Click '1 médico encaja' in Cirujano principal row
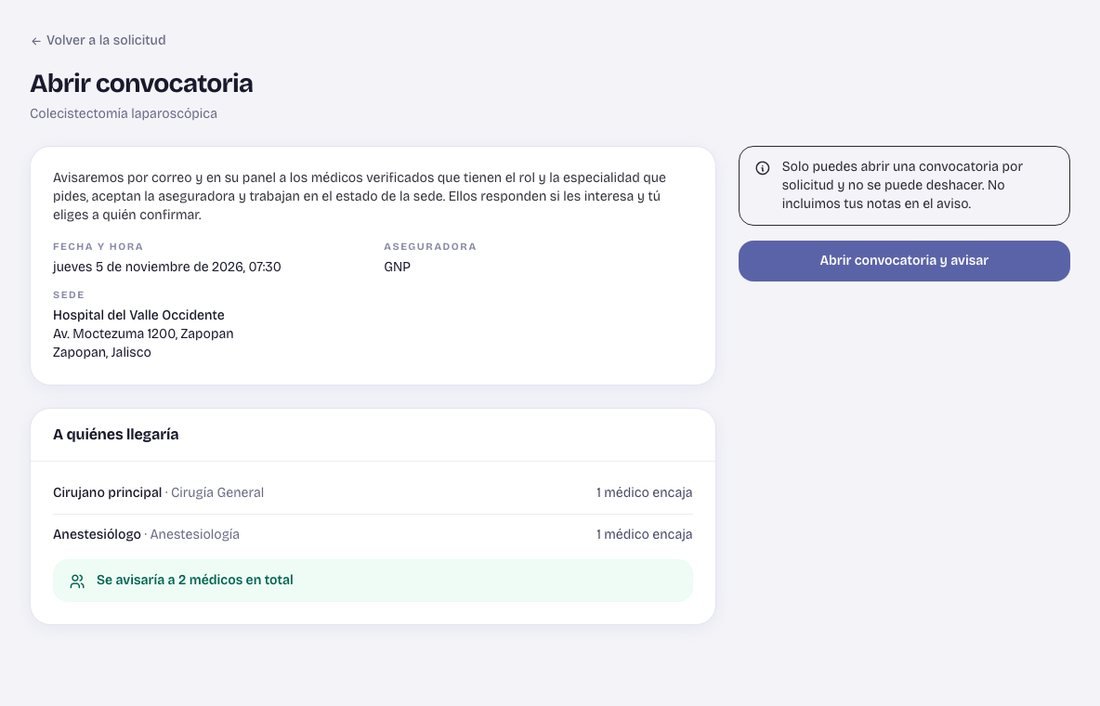 644,493
